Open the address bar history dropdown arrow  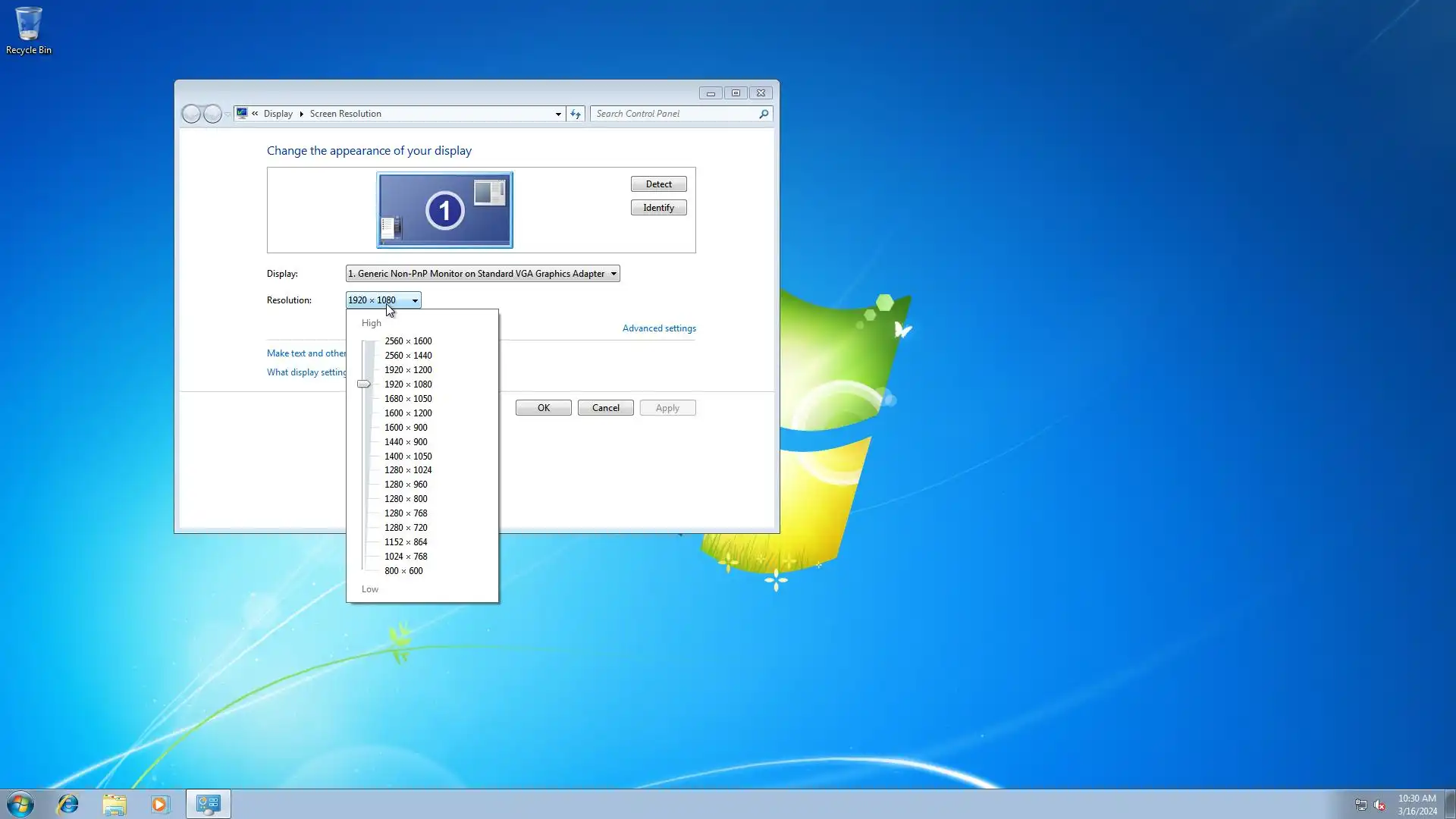558,114
